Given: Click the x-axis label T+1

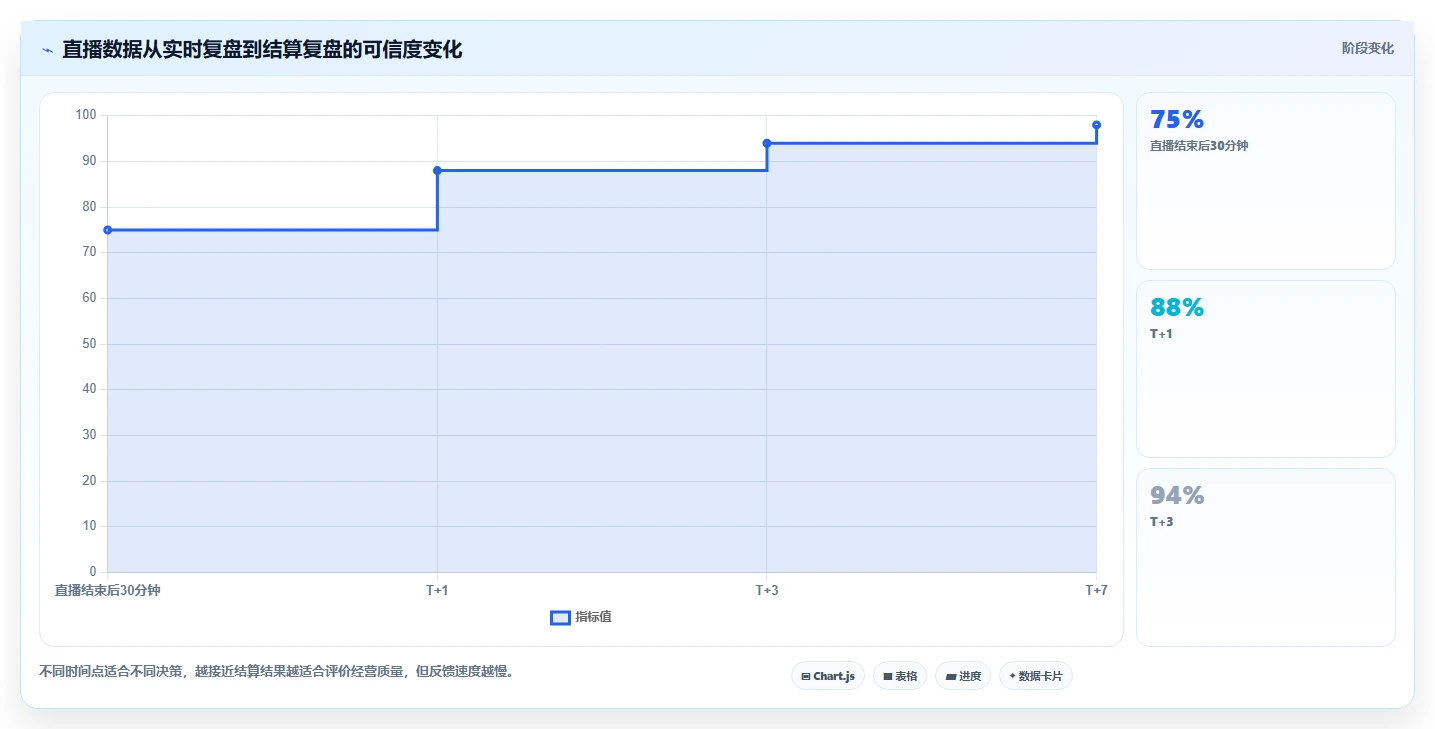Looking at the screenshot, I should coord(437,590).
